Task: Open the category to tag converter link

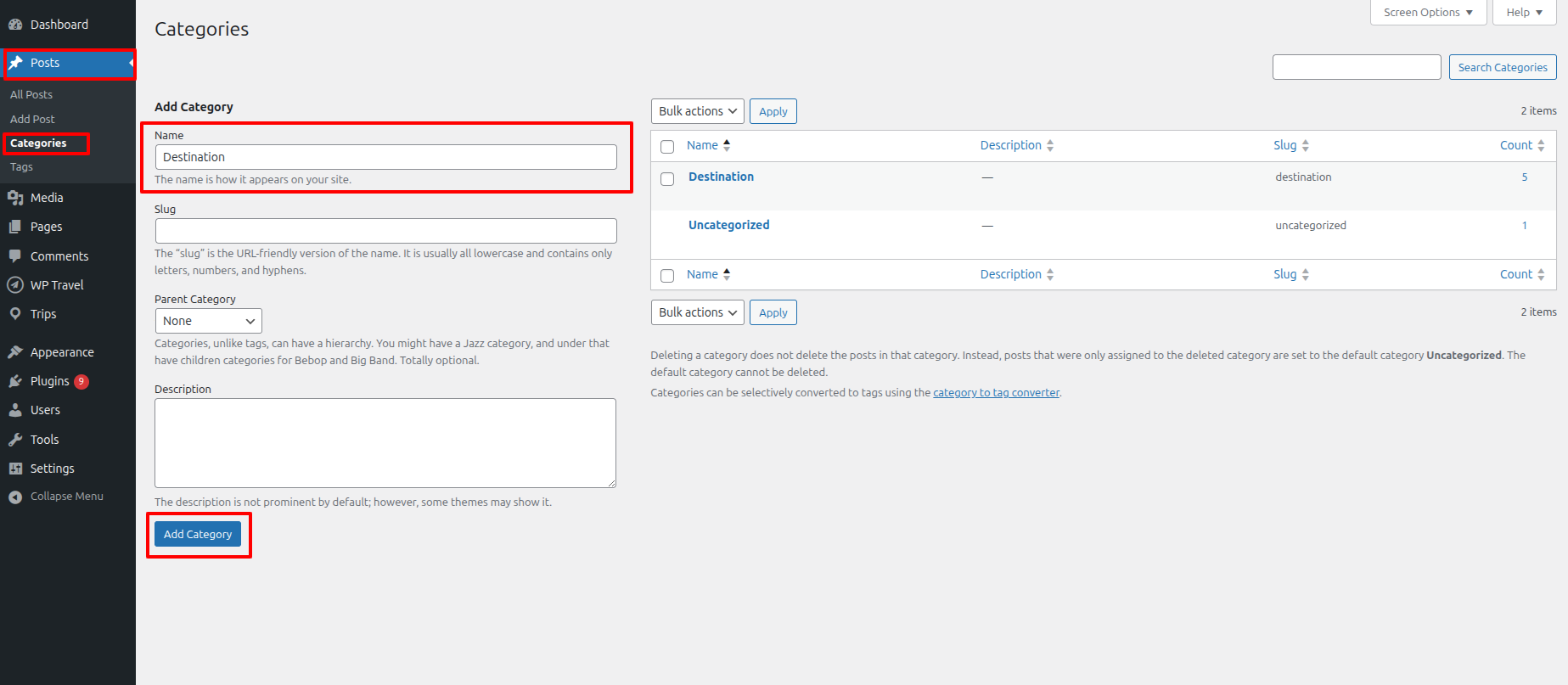Action: pos(996,393)
